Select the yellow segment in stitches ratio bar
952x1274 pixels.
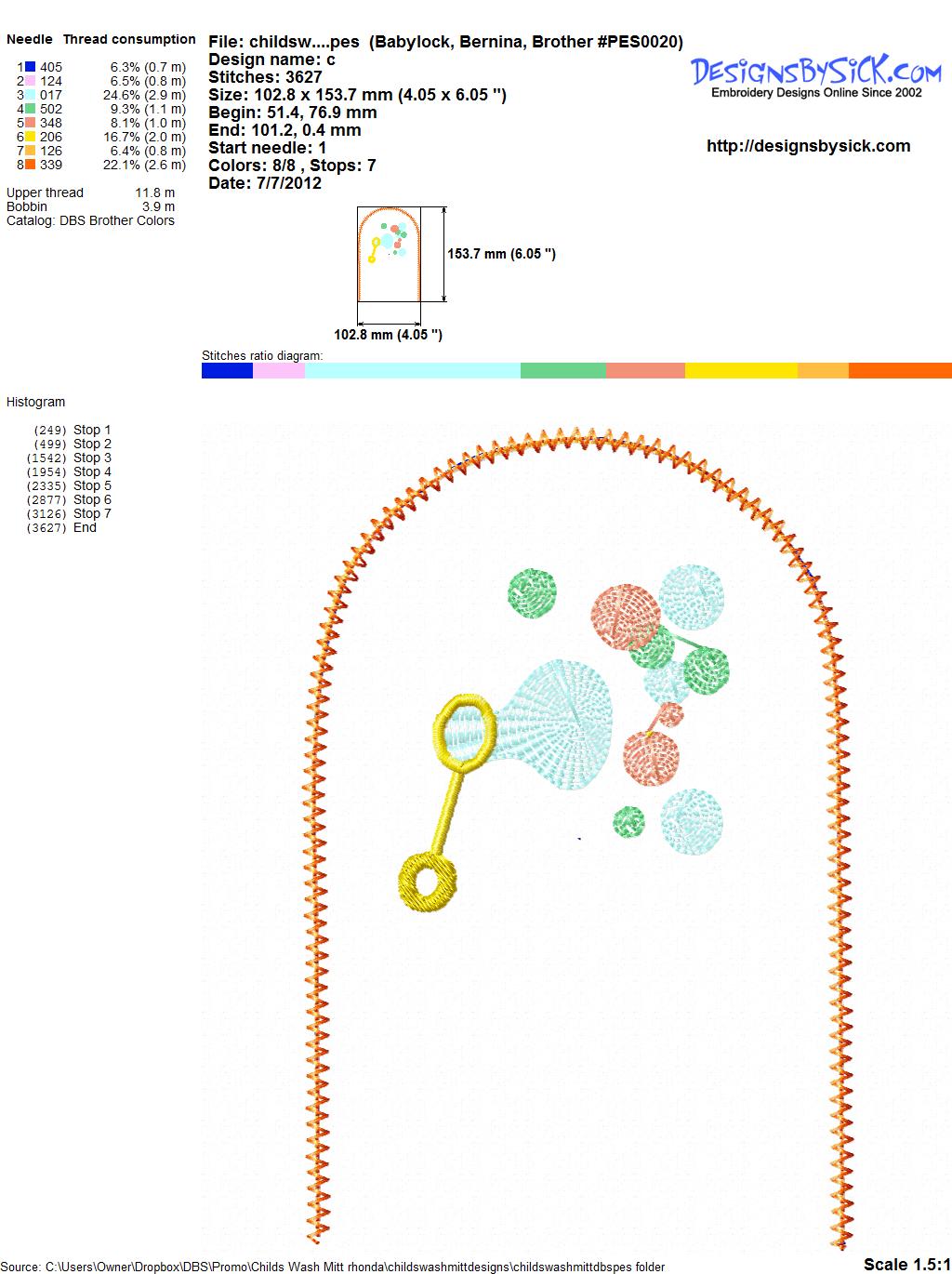click(x=741, y=371)
